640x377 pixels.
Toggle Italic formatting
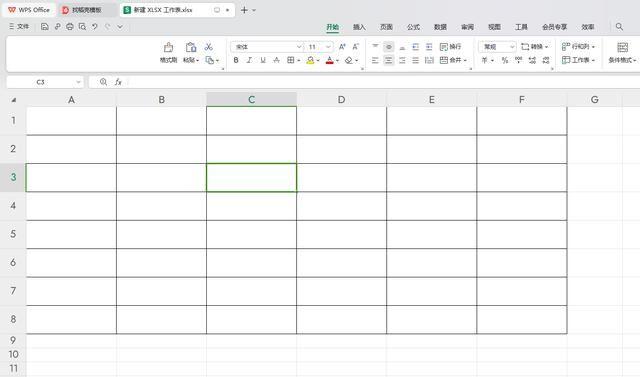tap(249, 60)
